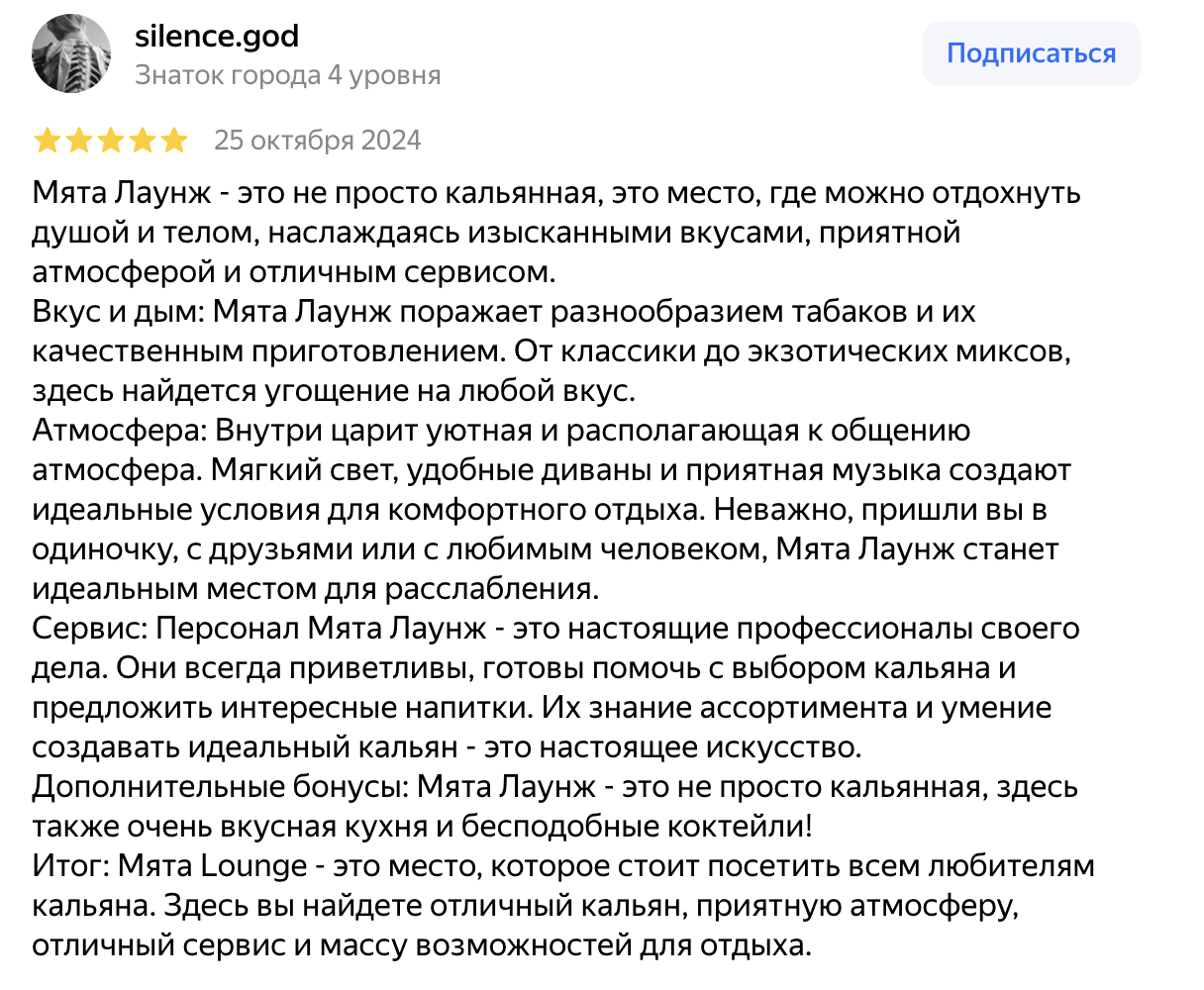Click the line идеальным местом для расслабления
The width and height of the screenshot is (1204, 990).
click(315, 589)
